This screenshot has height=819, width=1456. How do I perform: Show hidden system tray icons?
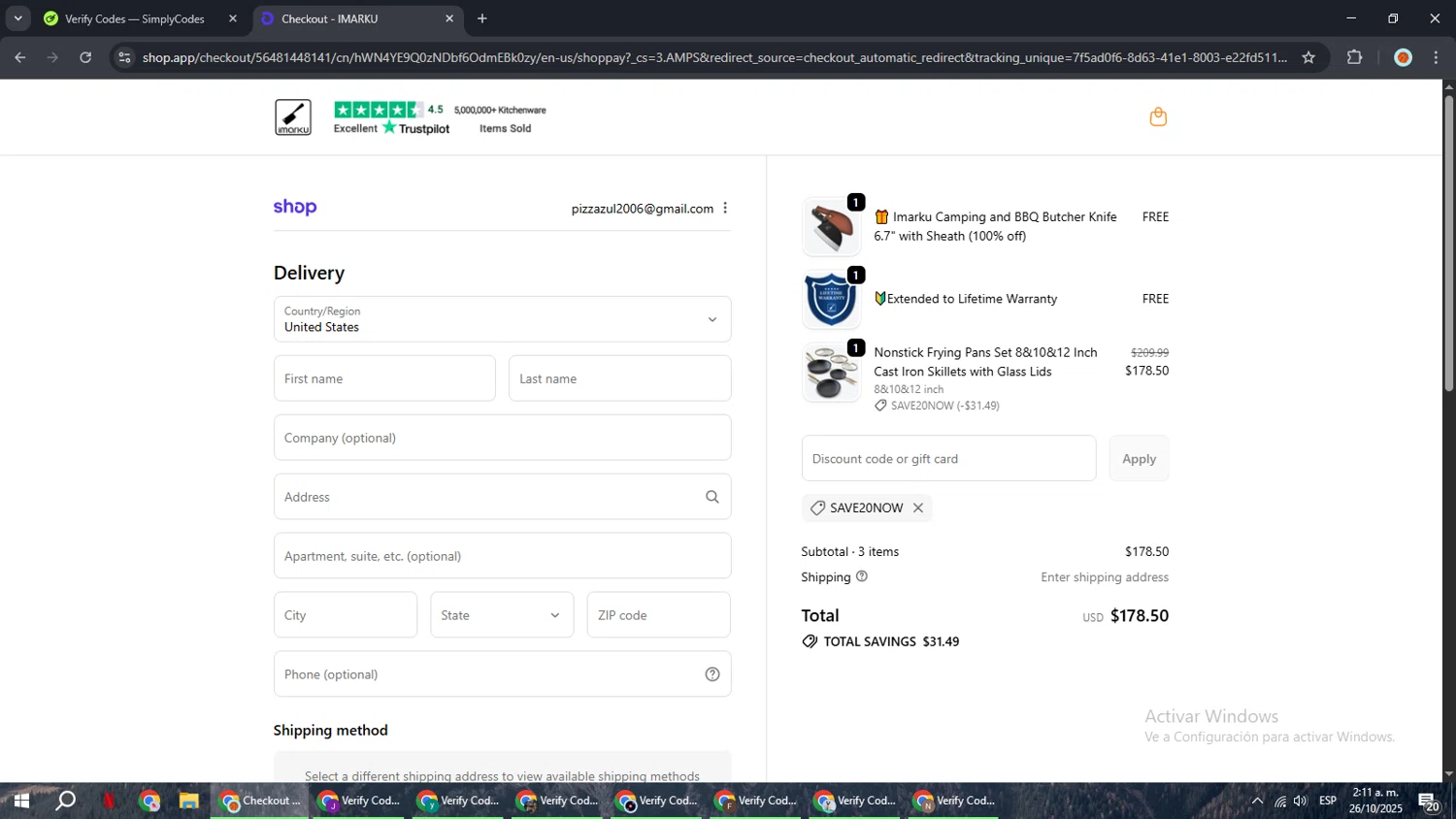tap(1257, 801)
